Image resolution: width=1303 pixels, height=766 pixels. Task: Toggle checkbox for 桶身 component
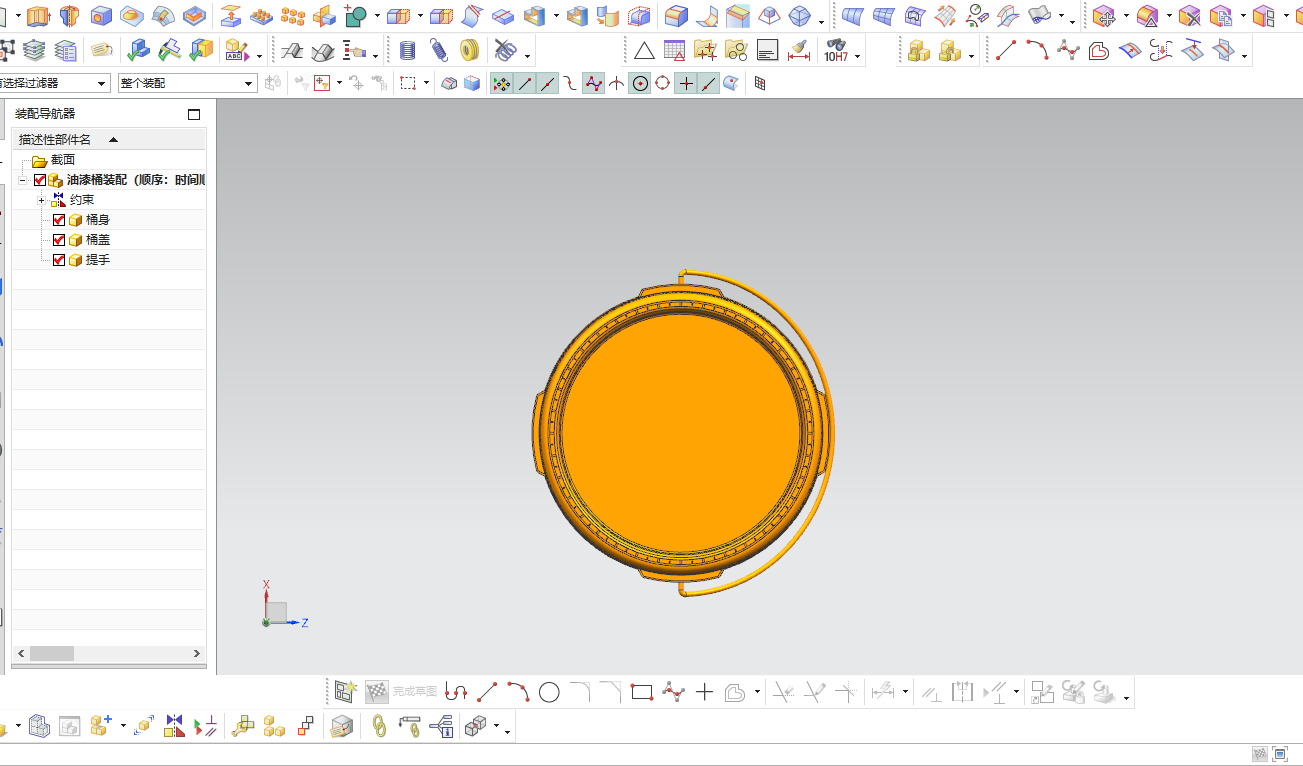click(x=59, y=220)
